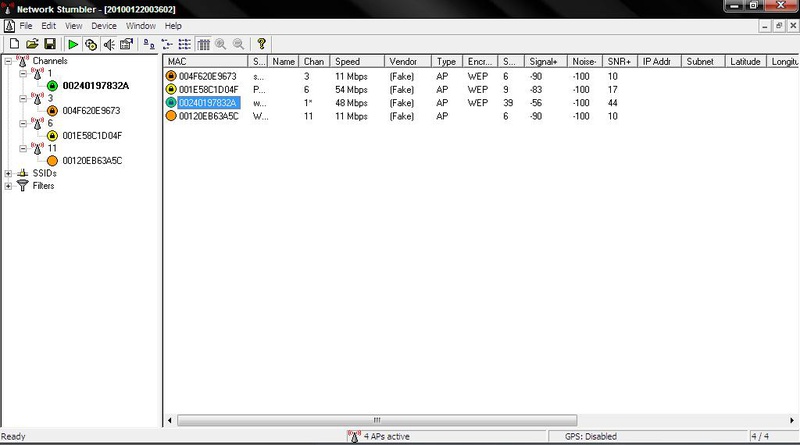Image resolution: width=800 pixels, height=445 pixels.
Task: Select 004F620E9673 under channel 3 in tree
Action: pos(91,111)
